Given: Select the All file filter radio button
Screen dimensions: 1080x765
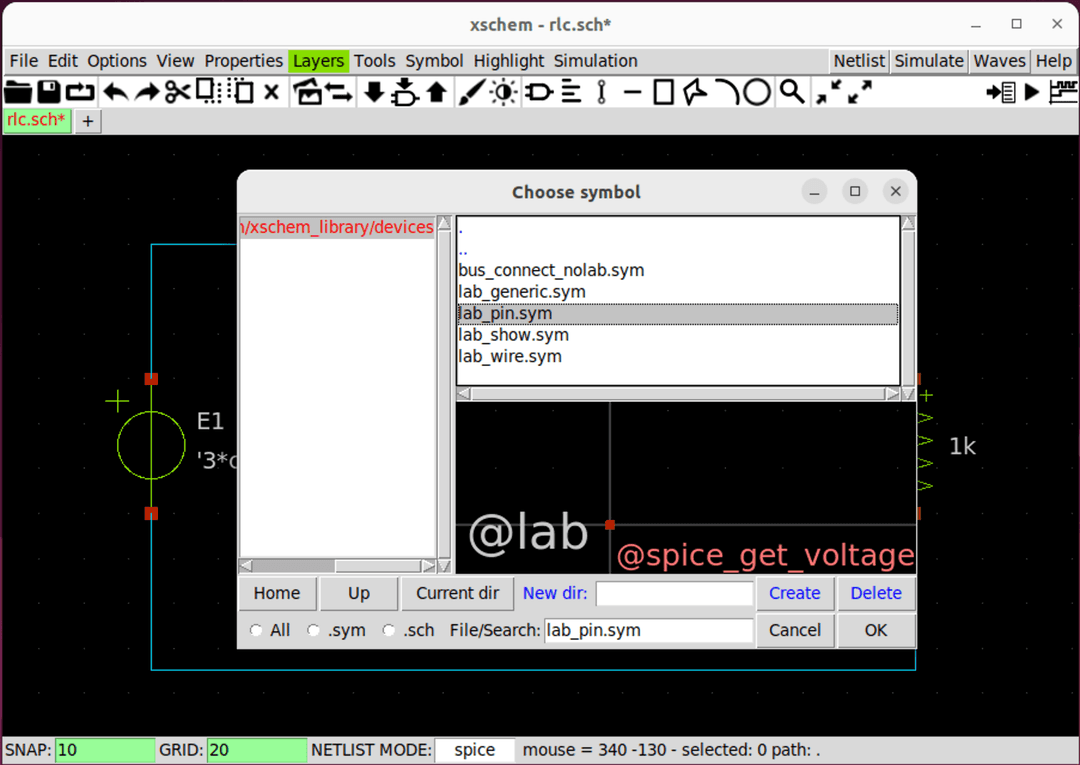Looking at the screenshot, I should (257, 631).
